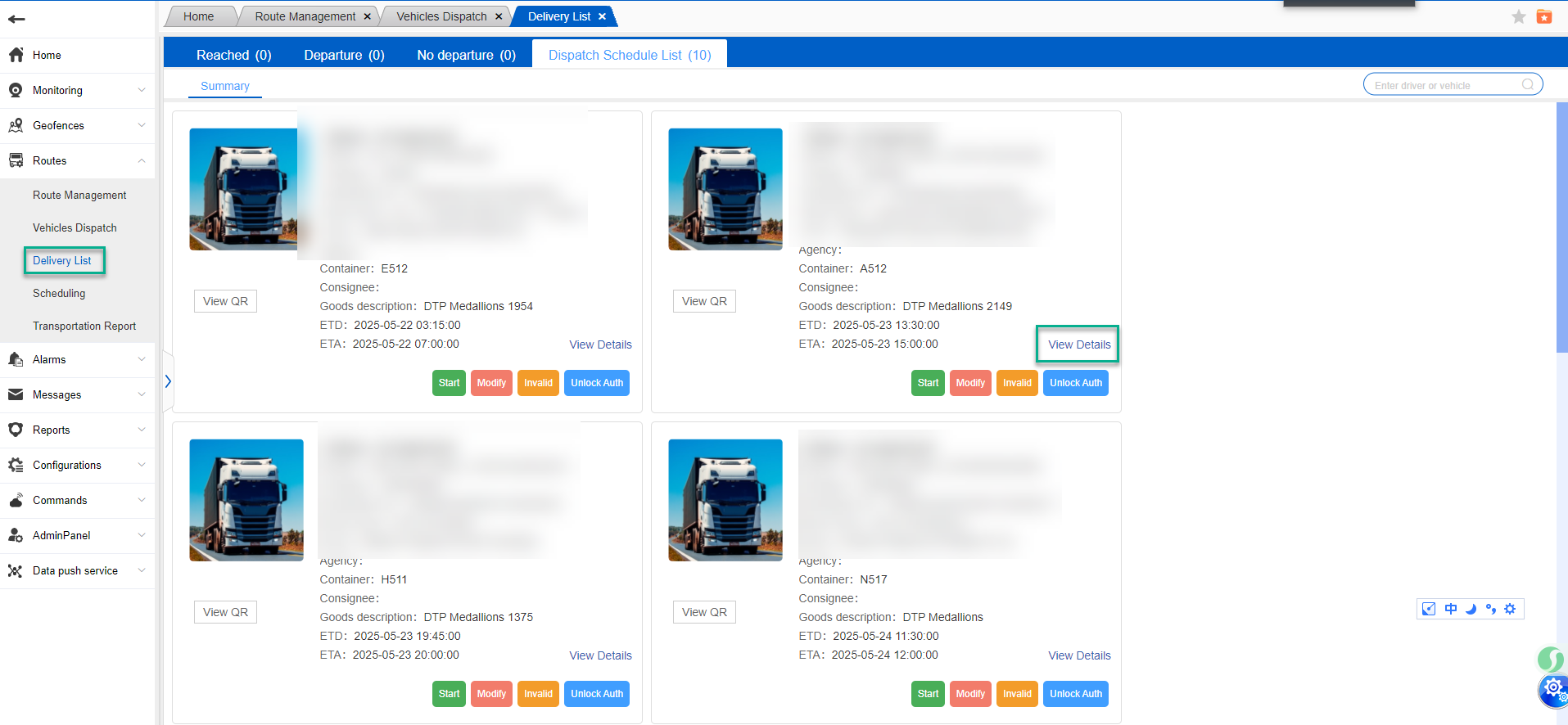Click the blue gear assistant icon at the bottom right
Viewport: 1568px width, 725px height.
point(1552,690)
